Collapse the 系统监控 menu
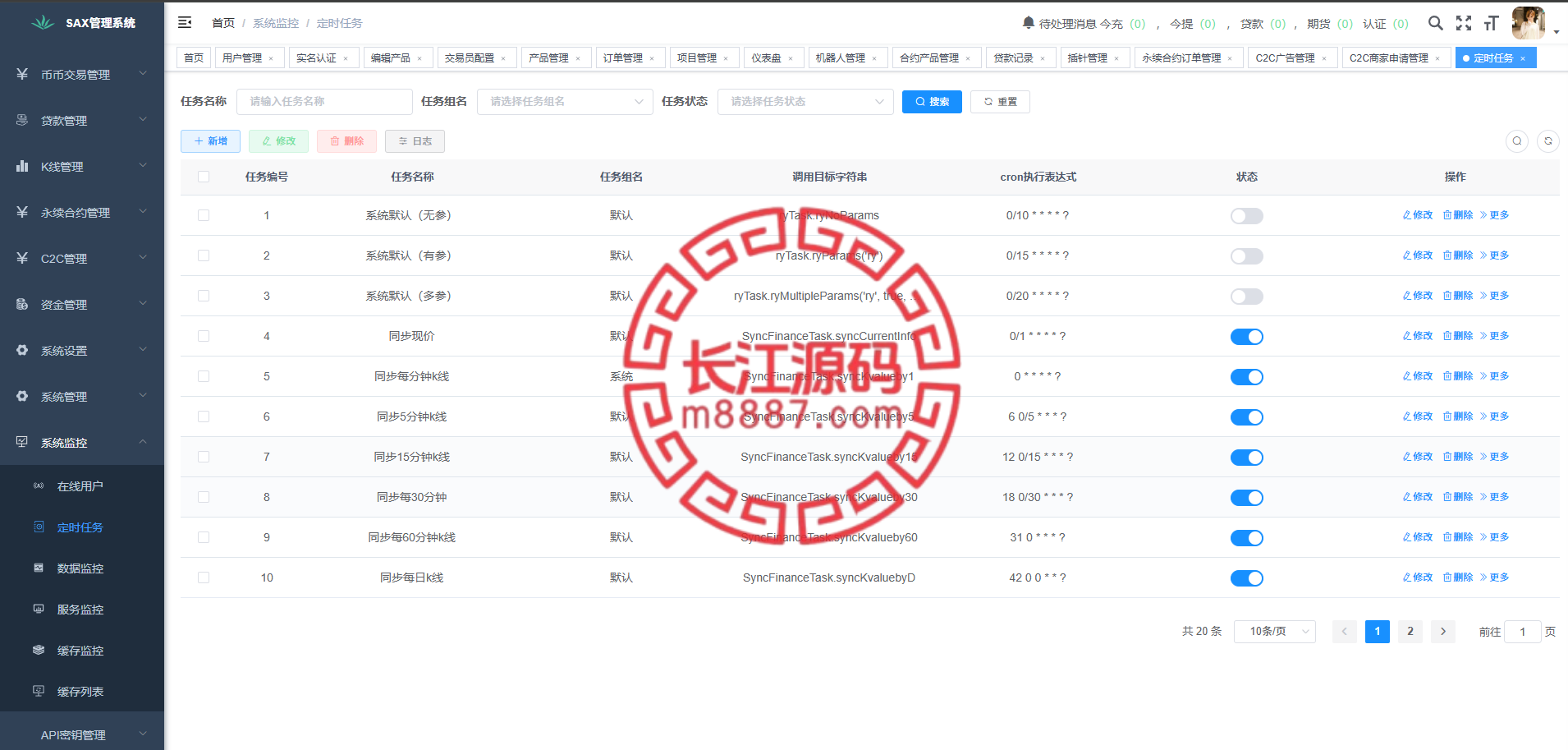1568x750 pixels. (82, 442)
